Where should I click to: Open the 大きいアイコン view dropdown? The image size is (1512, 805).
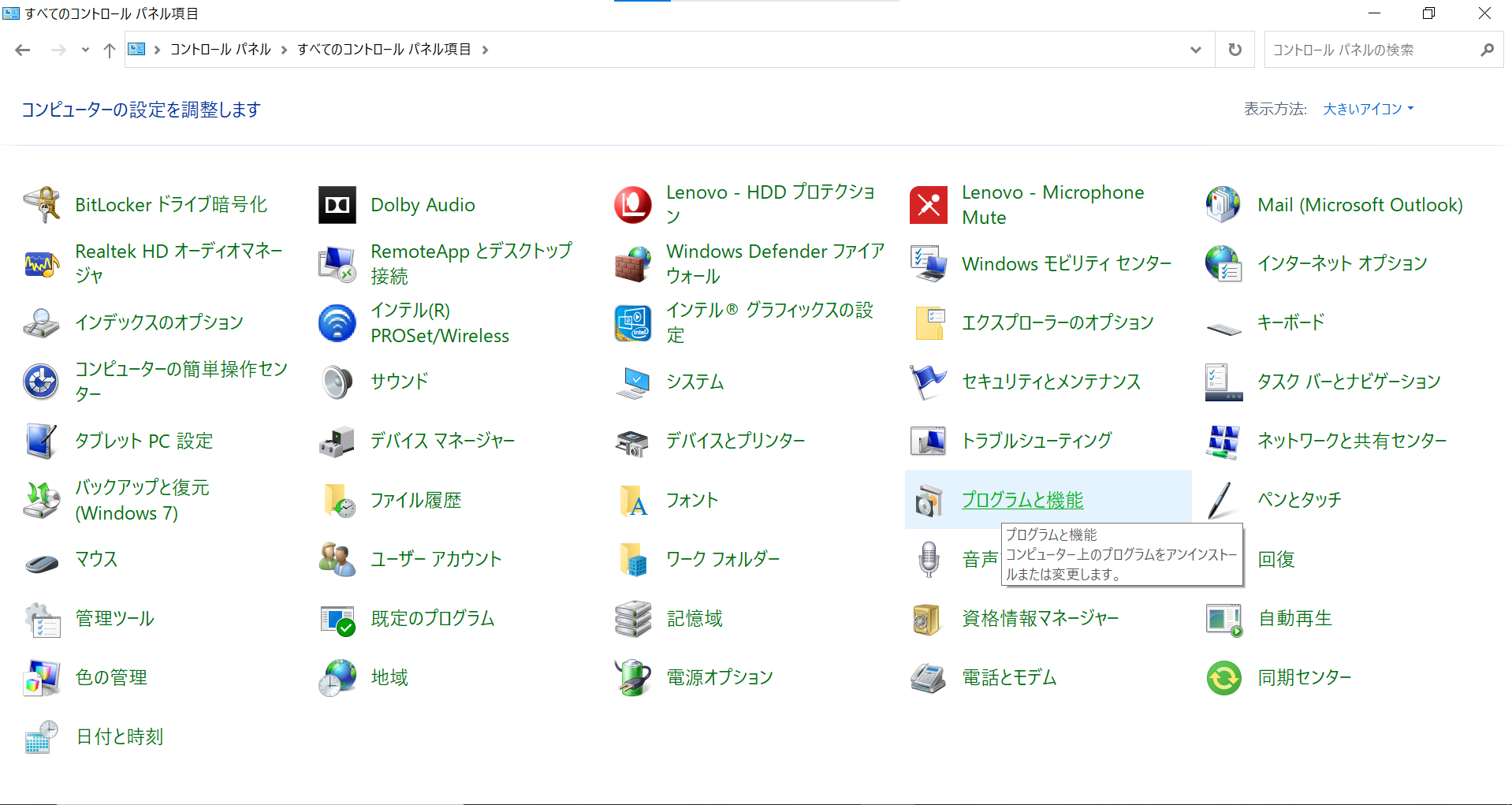coord(1368,109)
